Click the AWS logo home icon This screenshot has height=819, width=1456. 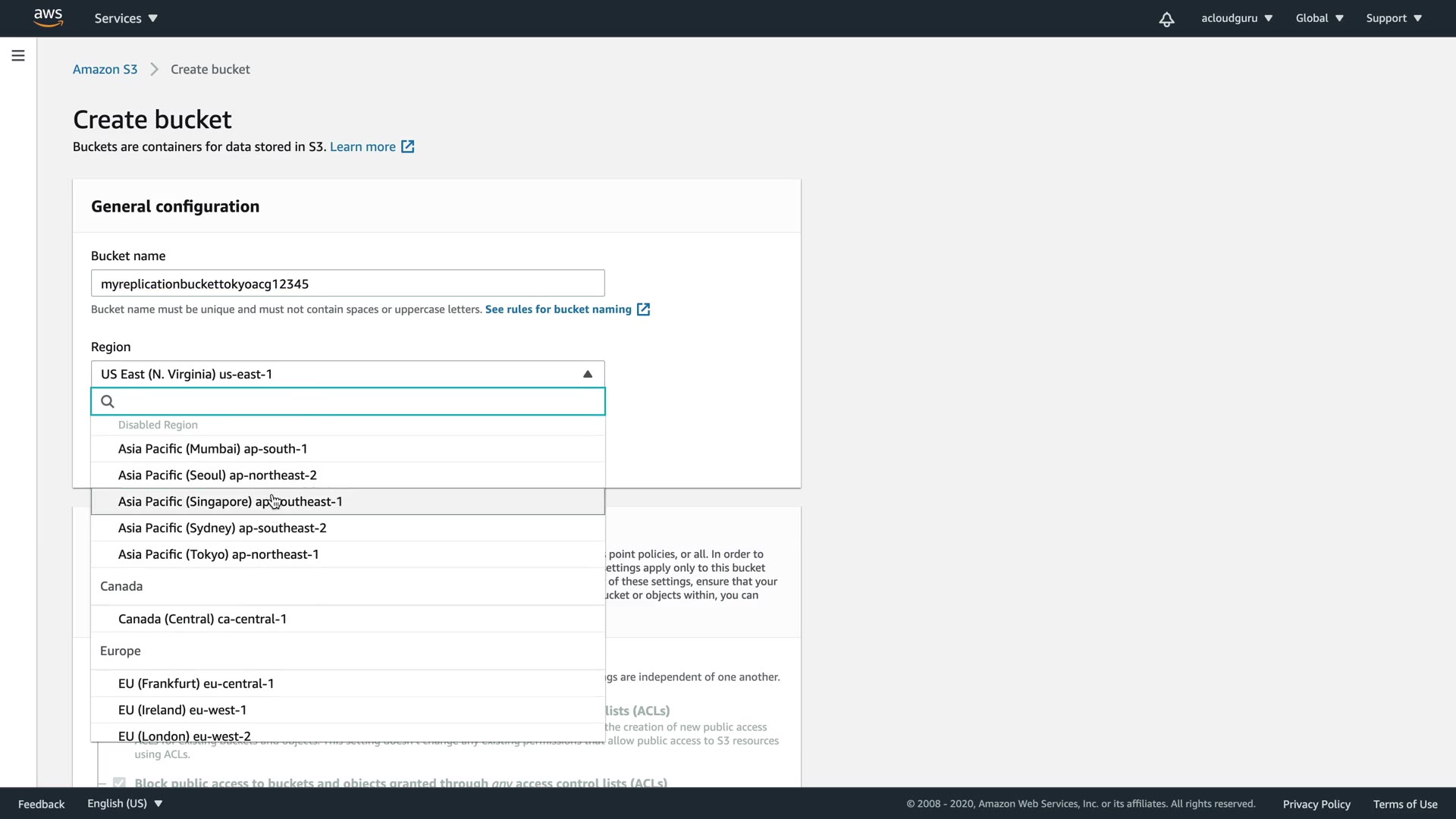(48, 17)
